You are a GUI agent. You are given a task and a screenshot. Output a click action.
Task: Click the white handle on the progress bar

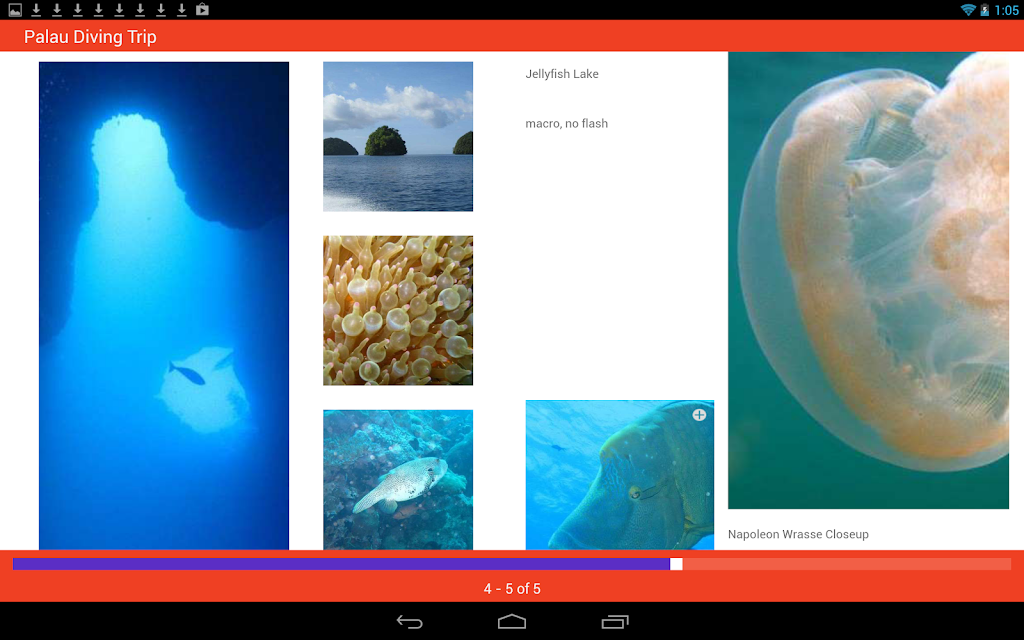click(x=676, y=564)
